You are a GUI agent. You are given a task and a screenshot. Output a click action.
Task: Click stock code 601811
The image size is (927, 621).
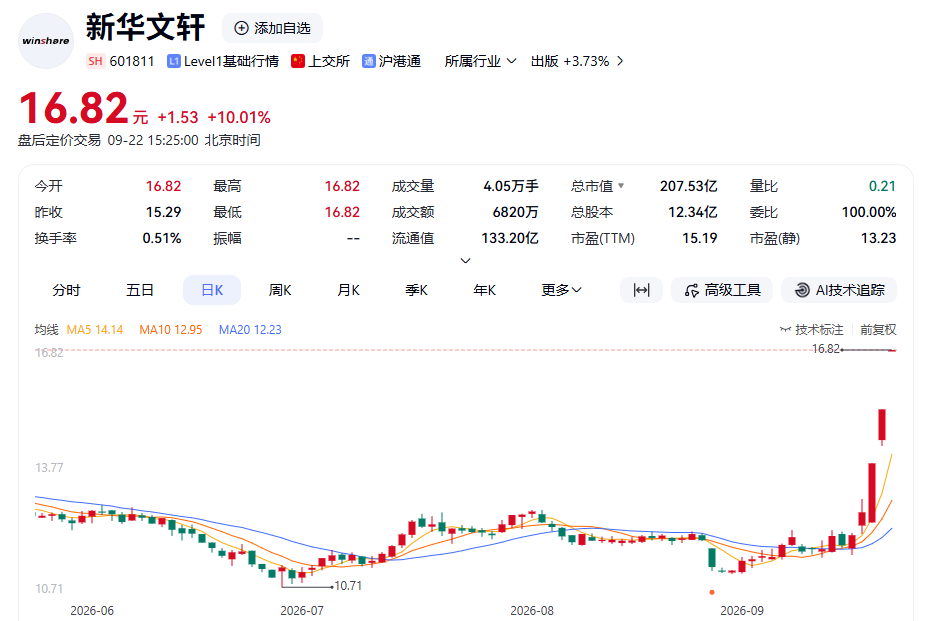coord(132,62)
